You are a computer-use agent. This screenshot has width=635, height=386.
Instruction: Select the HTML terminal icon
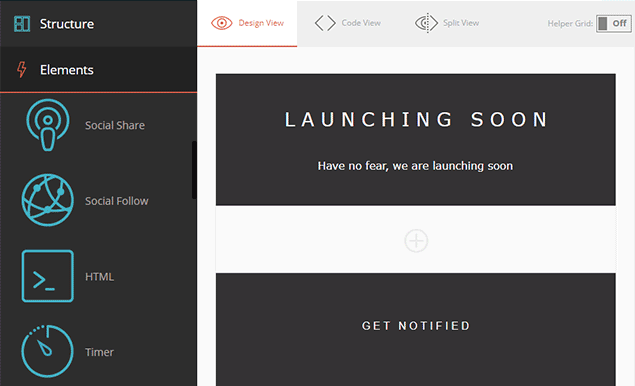[x=48, y=276]
